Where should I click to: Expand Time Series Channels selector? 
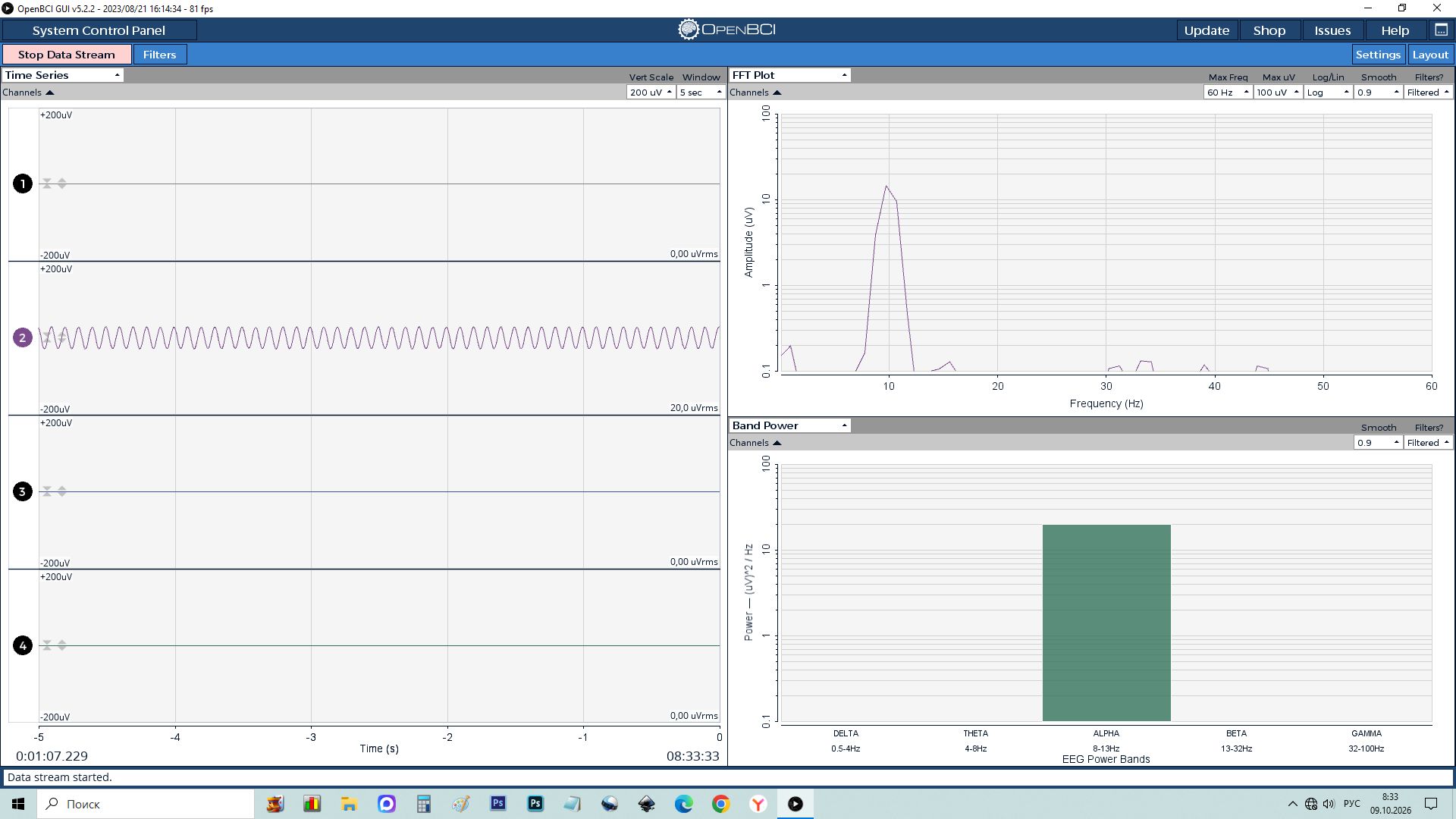pos(28,93)
